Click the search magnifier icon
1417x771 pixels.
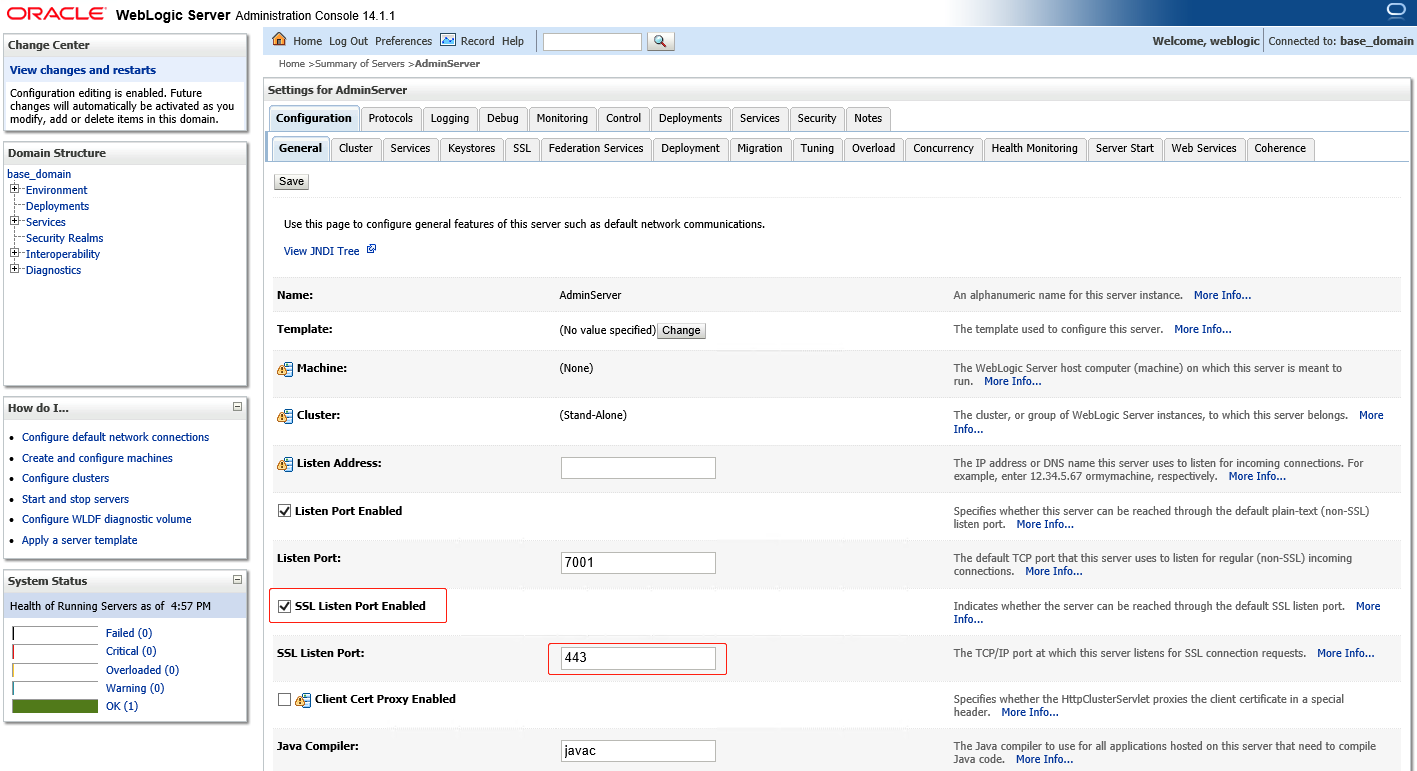(x=662, y=41)
